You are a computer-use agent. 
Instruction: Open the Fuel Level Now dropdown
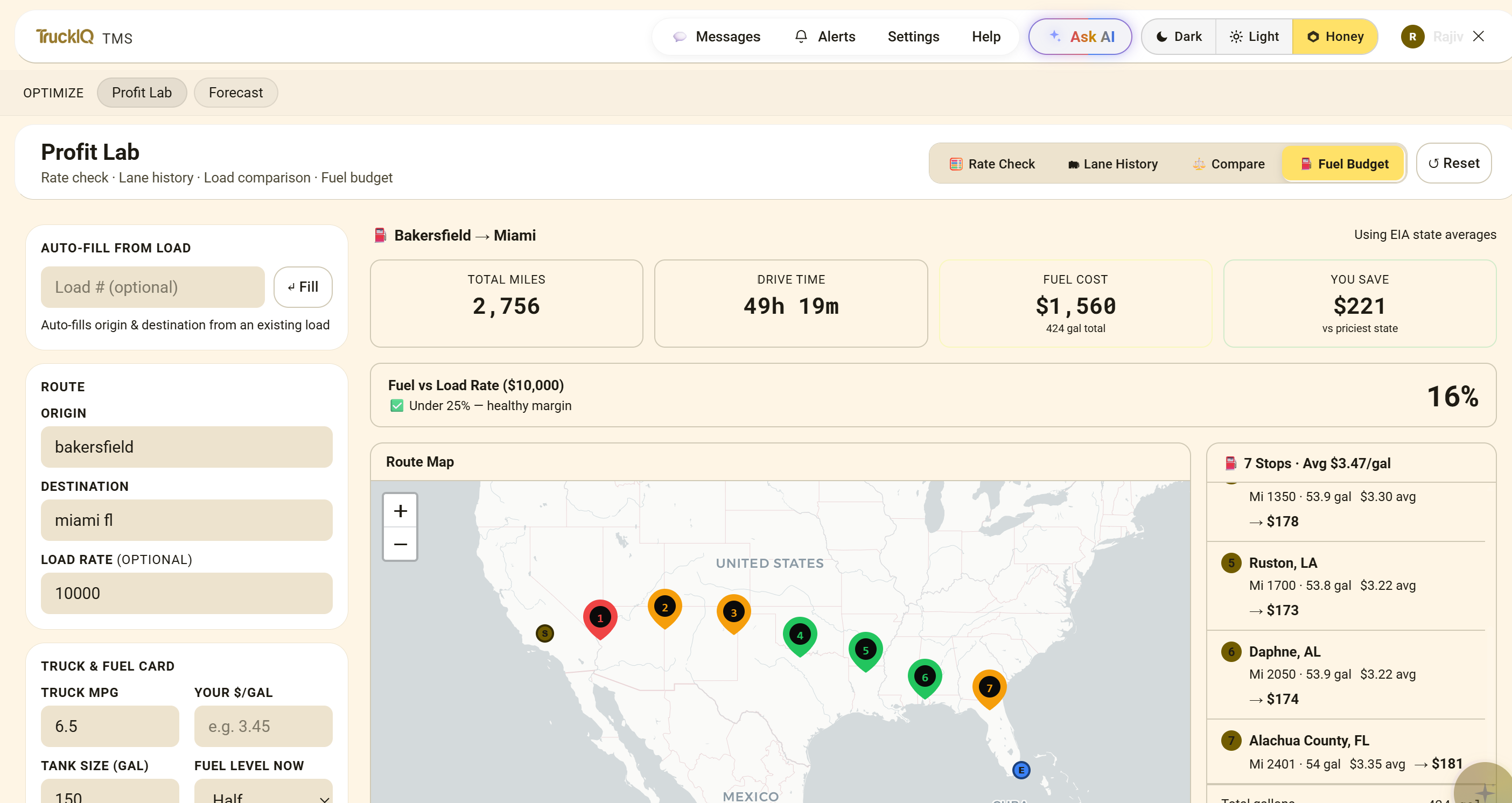[263, 791]
